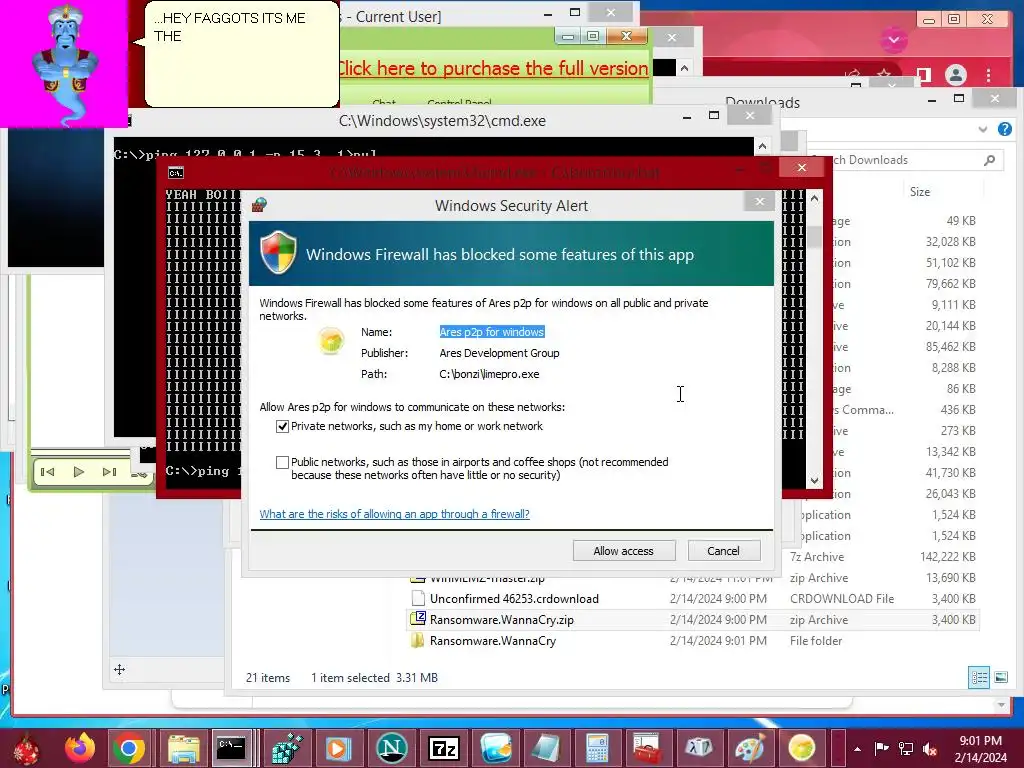
Task: Play media in the player window
Action: (x=78, y=472)
